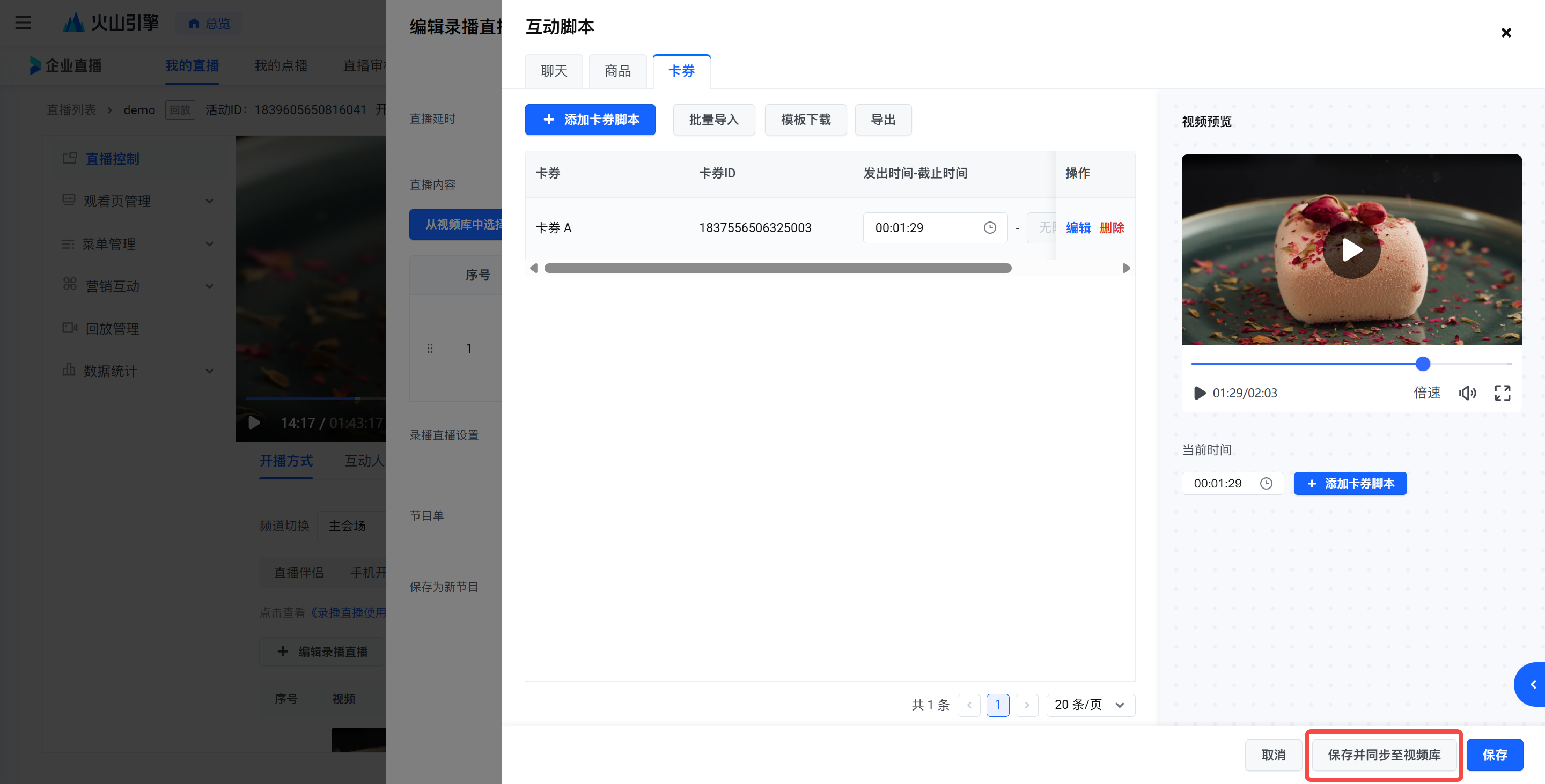Screen dimensions: 1545x784
Task: Click the clock icon in the 当前时间 field
Action: pyautogui.click(x=1266, y=484)
